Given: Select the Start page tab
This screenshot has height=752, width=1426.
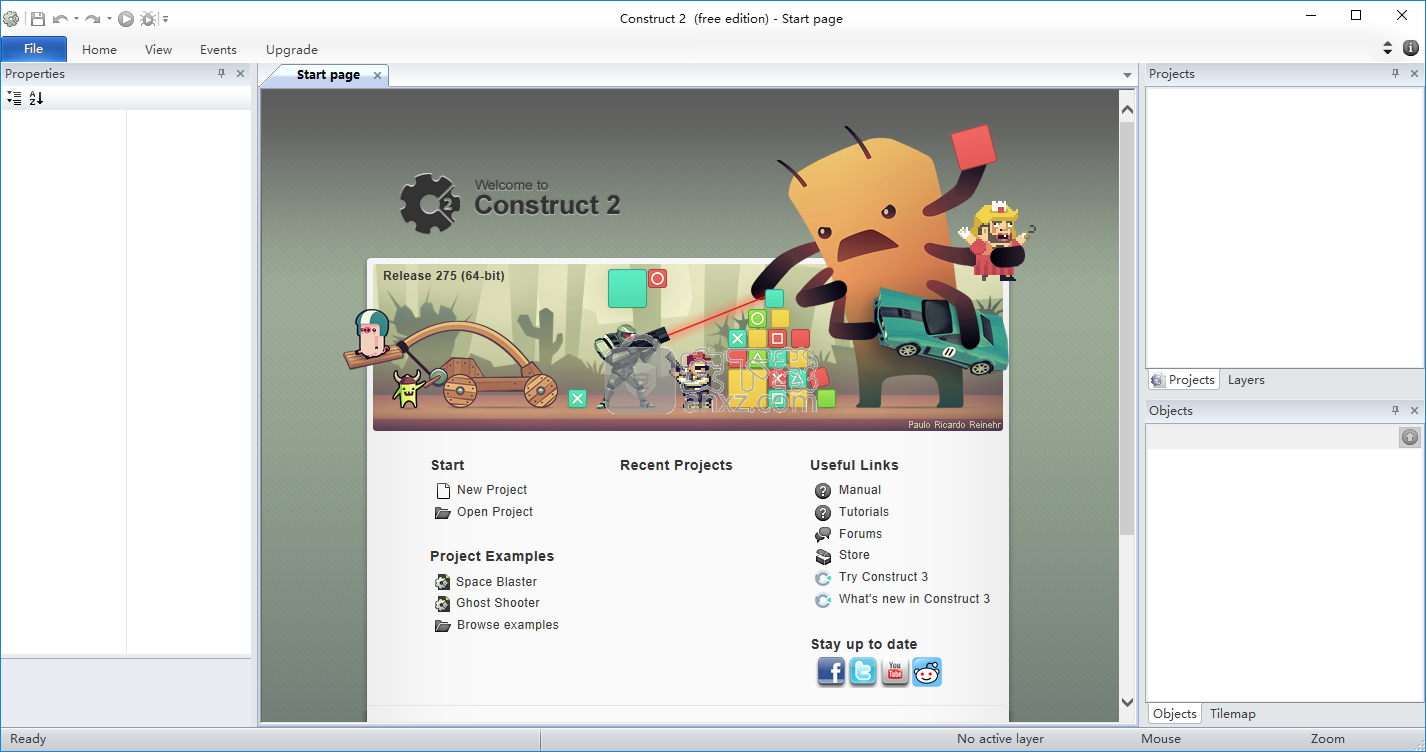Looking at the screenshot, I should (x=328, y=75).
